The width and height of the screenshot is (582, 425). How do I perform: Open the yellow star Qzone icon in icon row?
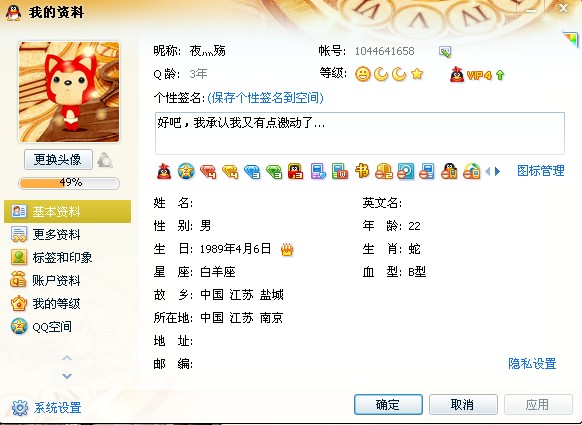[186, 171]
